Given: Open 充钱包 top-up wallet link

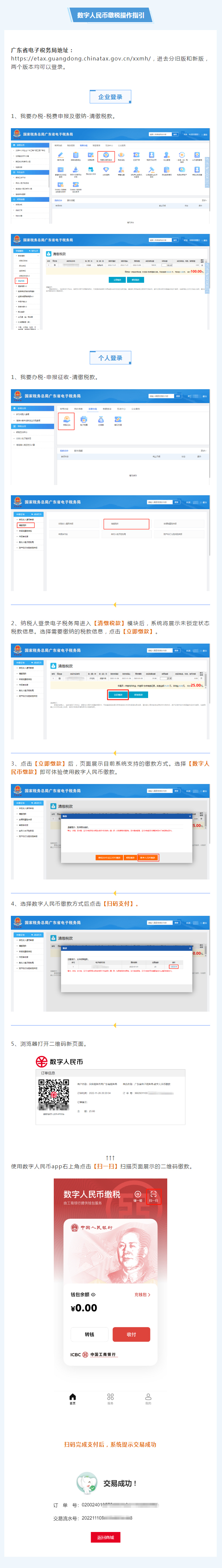Looking at the screenshot, I should tap(142, 1295).
